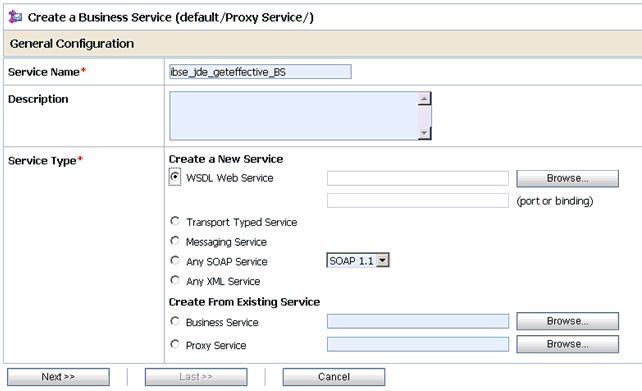Viewport: 642px width, 391px height.
Task: Click the WSDL path input field
Action: pos(418,178)
